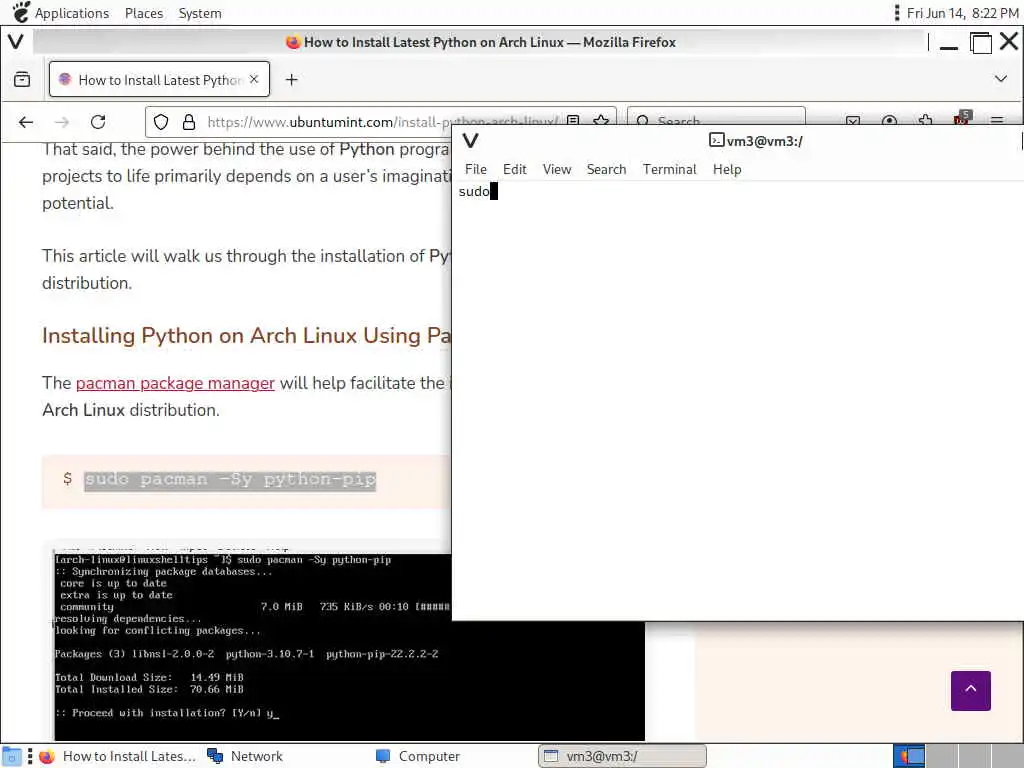This screenshot has width=1024, height=768.
Task: Follow the pacman package manager link
Action: pyautogui.click(x=175, y=383)
